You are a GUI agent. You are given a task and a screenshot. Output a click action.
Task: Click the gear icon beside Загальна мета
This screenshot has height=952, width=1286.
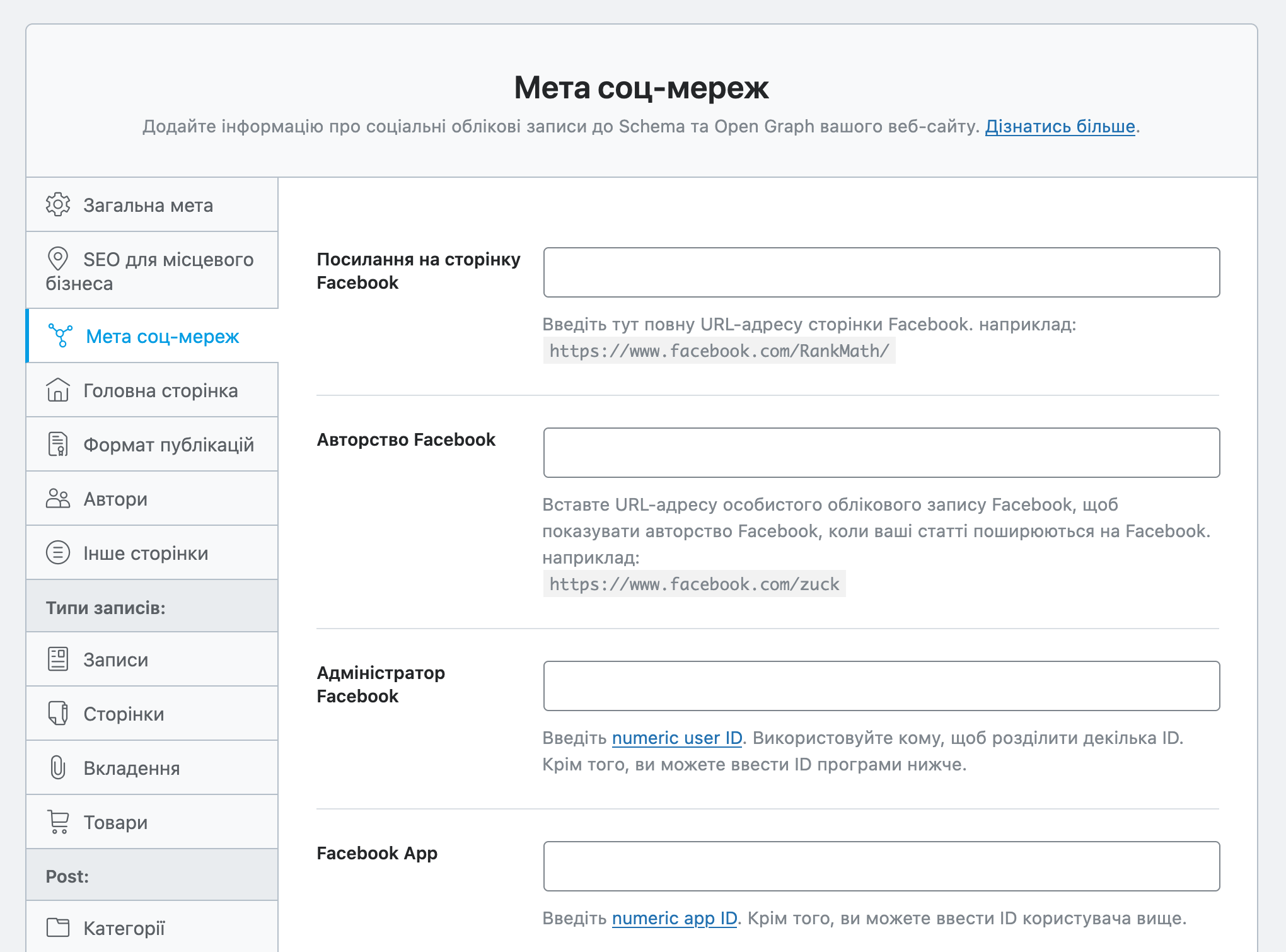[x=58, y=204]
